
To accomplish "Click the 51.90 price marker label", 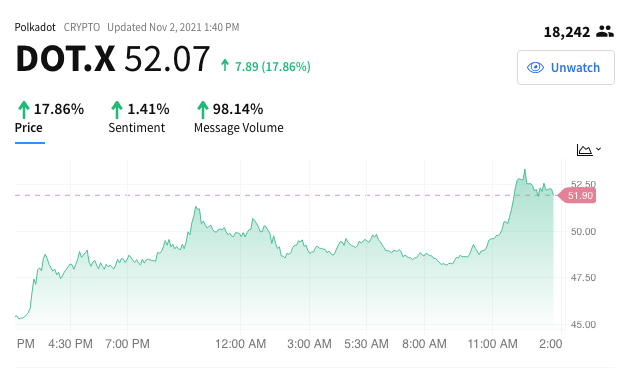I will pyautogui.click(x=578, y=195).
